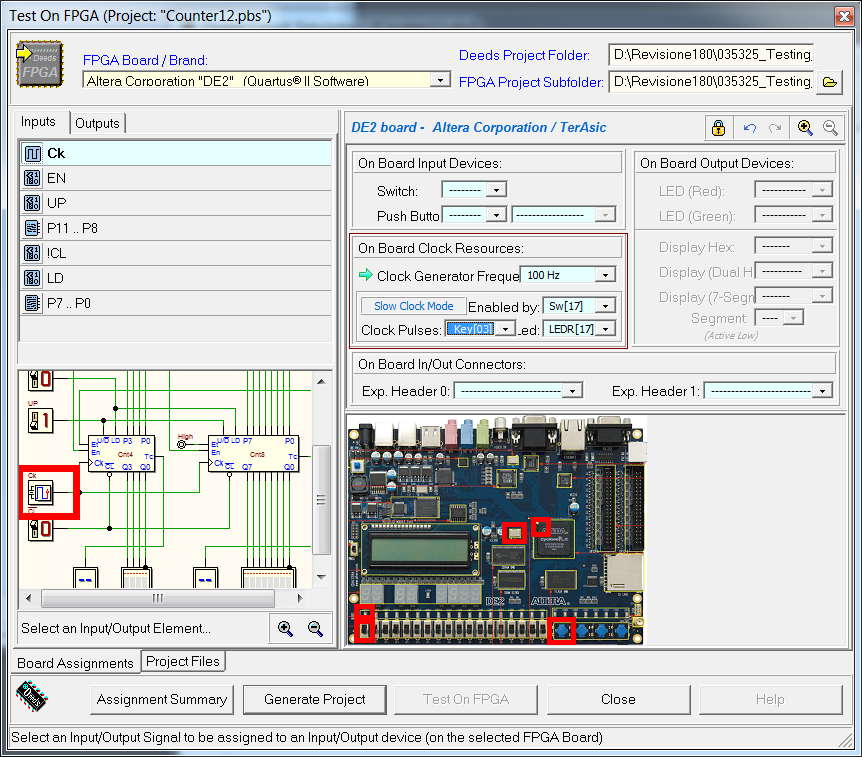Close the Test On FPGA window
The height and width of the screenshot is (757, 862).
[x=844, y=16]
